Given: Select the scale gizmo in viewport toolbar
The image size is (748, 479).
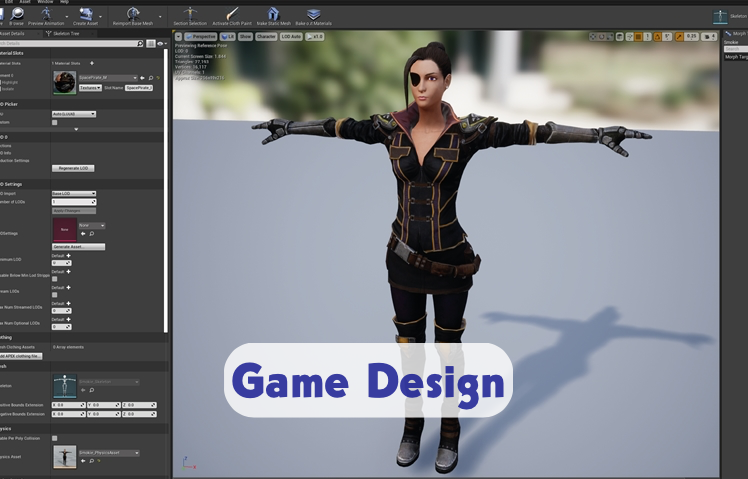Looking at the screenshot, I should click(x=610, y=36).
